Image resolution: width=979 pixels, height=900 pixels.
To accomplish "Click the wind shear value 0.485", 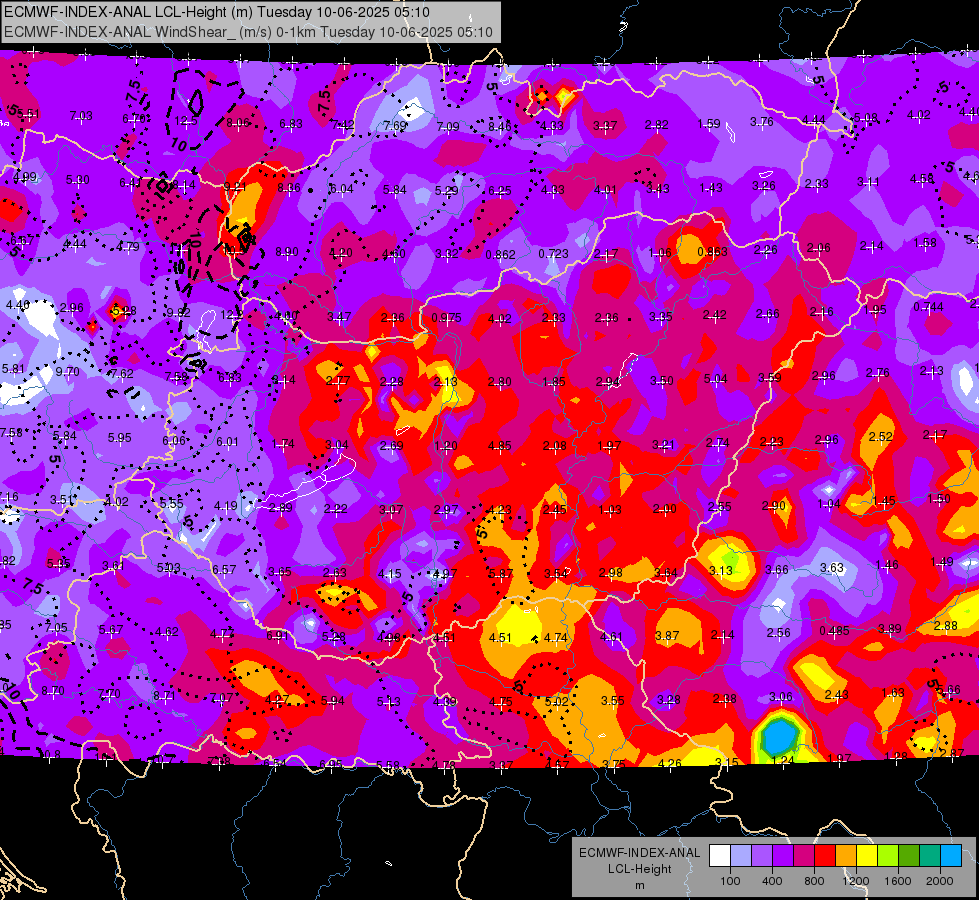I will [x=835, y=631].
